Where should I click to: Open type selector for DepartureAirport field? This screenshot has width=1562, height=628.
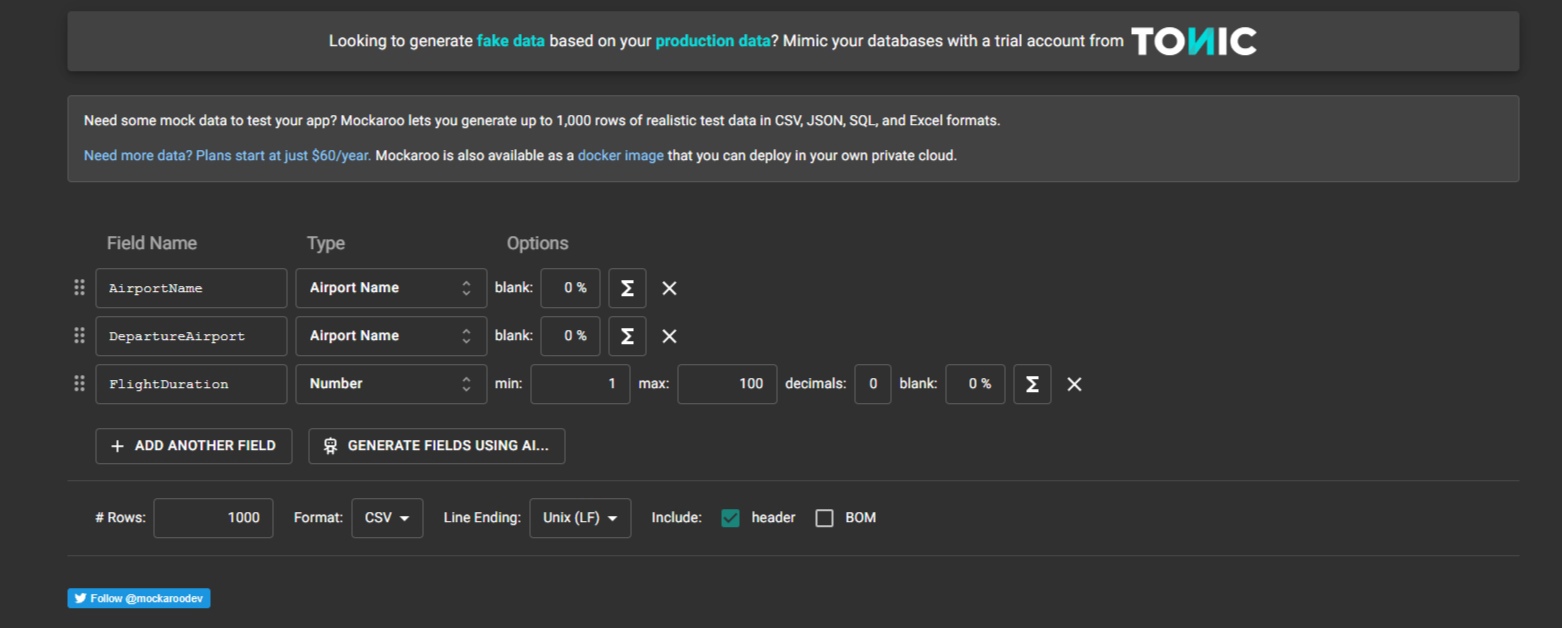tap(391, 336)
